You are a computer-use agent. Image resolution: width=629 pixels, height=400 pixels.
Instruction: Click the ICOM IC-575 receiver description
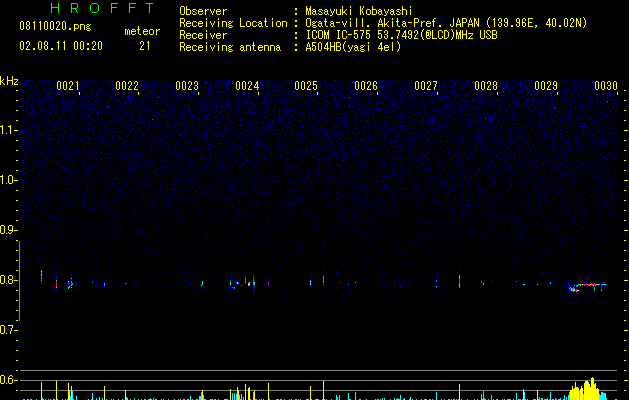401,35
